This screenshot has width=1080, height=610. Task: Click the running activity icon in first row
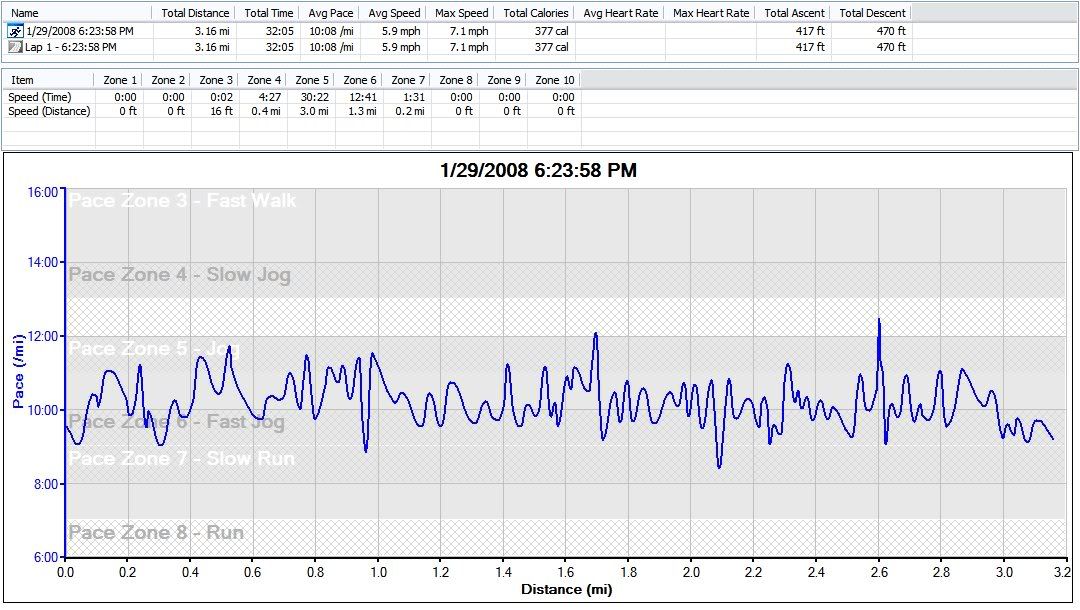(15, 31)
